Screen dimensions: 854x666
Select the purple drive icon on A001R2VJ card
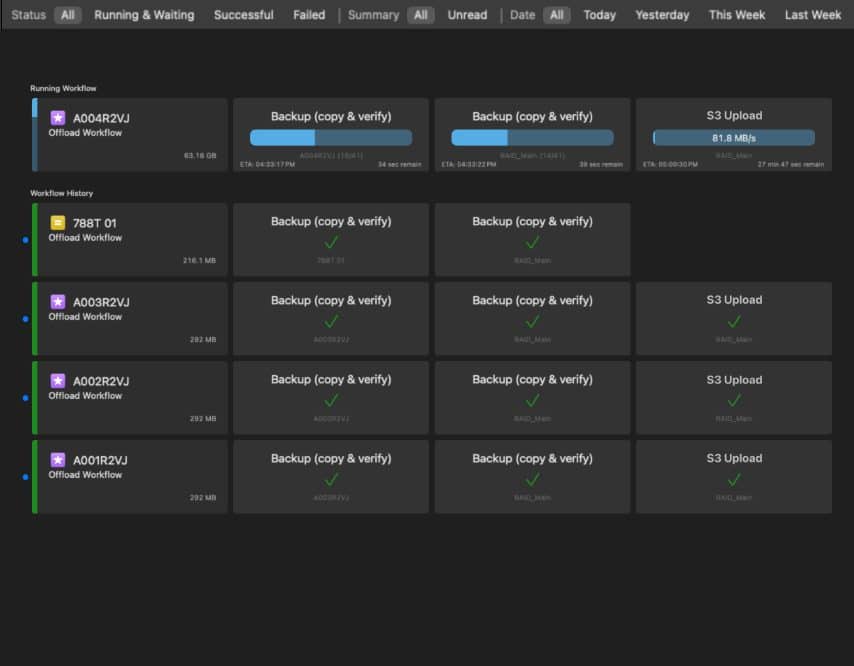click(x=57, y=461)
